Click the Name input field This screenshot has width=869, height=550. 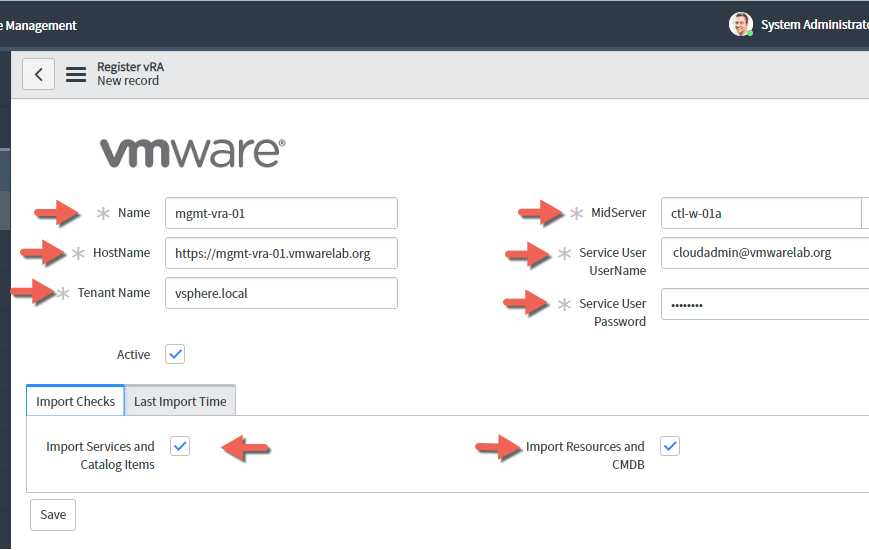click(x=281, y=213)
